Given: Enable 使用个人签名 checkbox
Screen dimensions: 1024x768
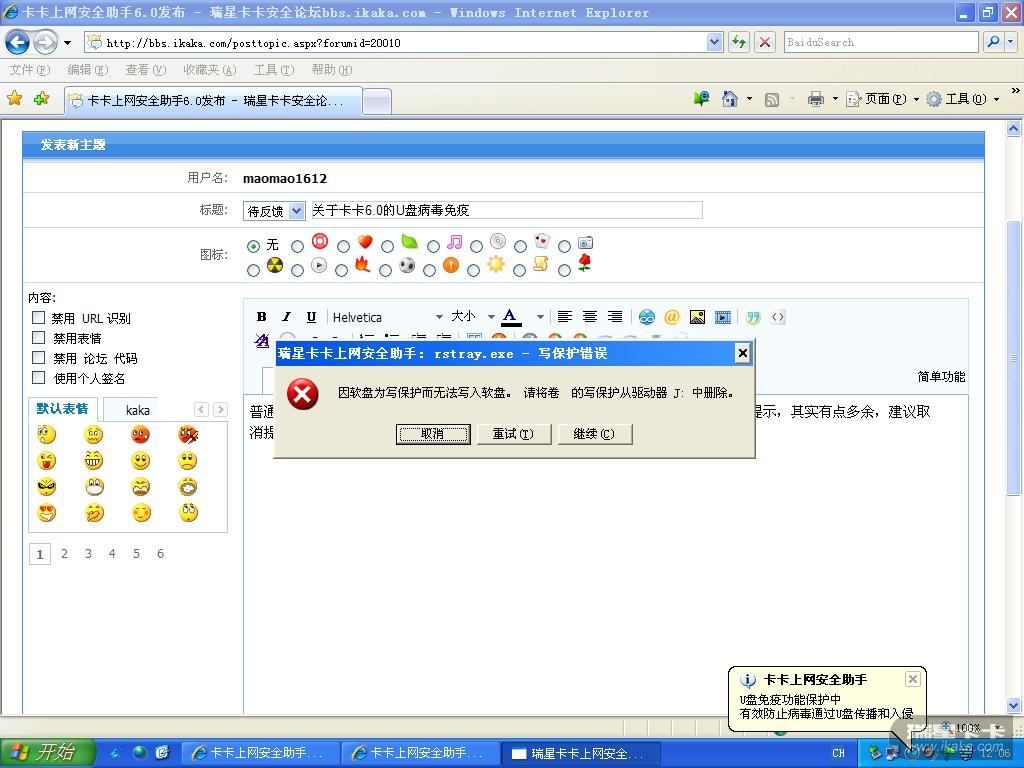Looking at the screenshot, I should pos(39,377).
